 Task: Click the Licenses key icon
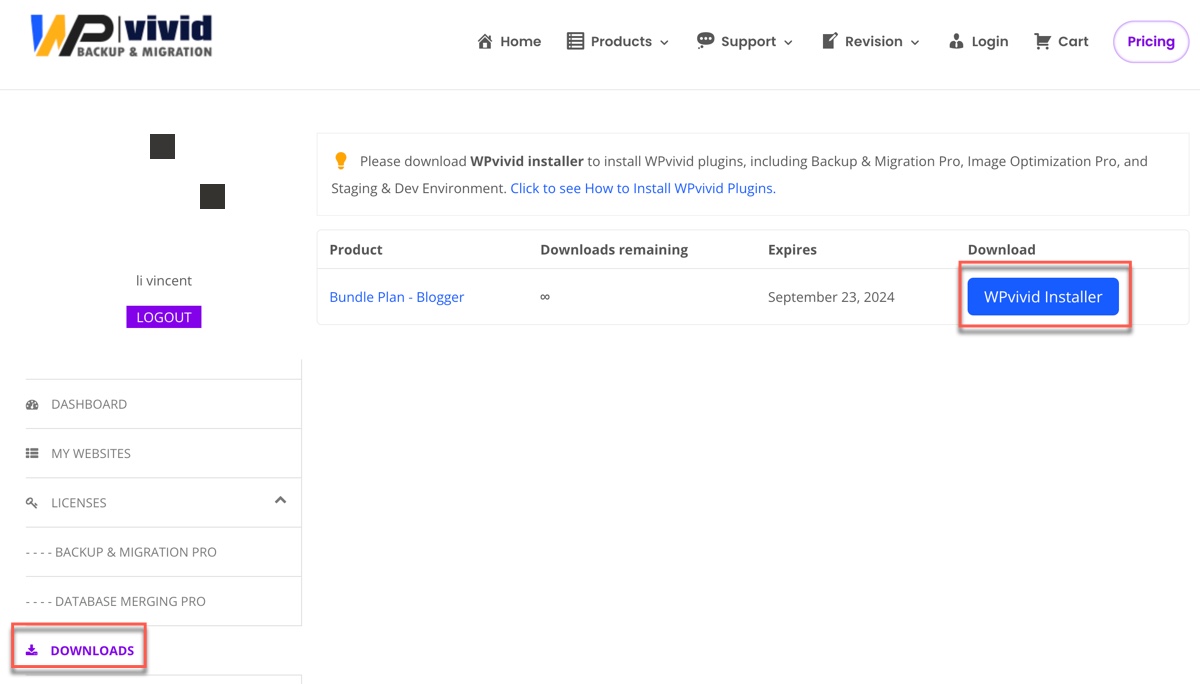tap(32, 503)
